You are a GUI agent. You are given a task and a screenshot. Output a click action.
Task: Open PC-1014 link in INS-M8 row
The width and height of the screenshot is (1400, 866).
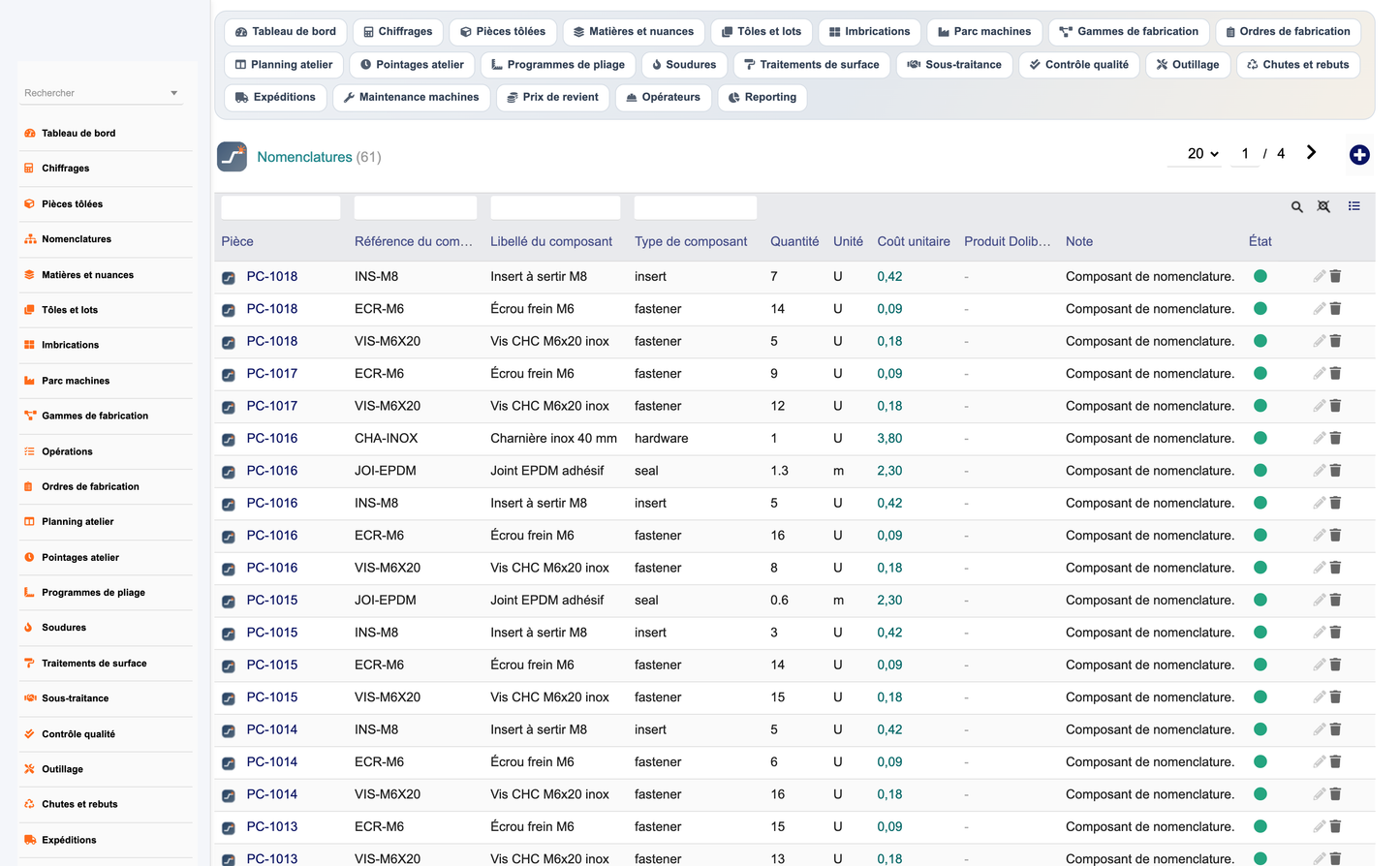271,729
